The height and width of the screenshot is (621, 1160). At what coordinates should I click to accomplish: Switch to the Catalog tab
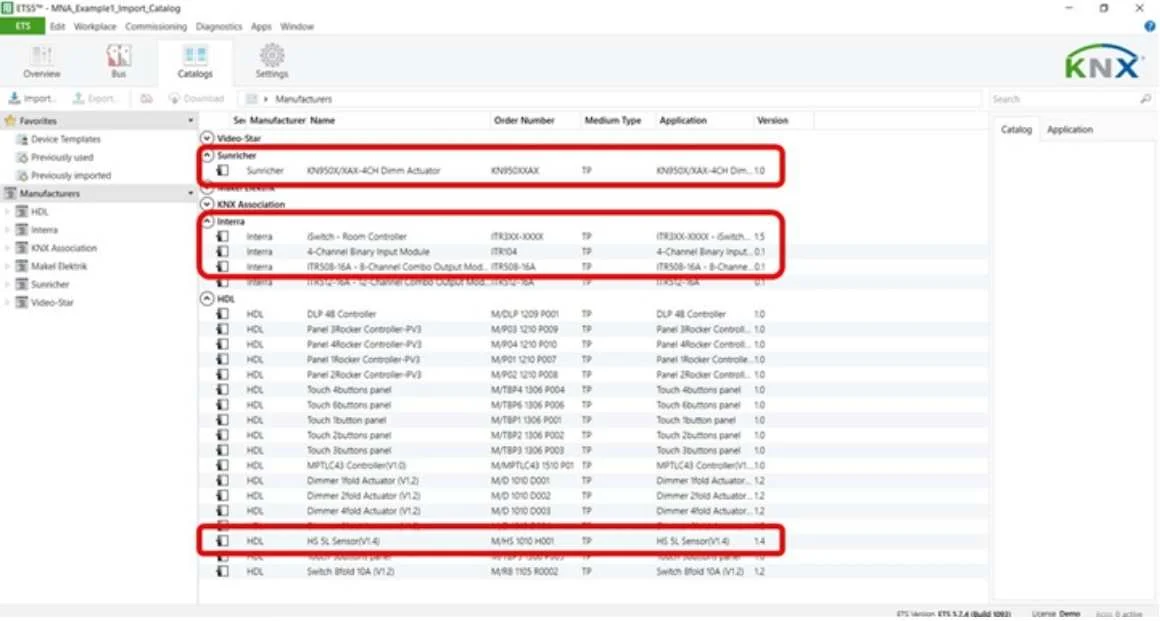point(1016,130)
